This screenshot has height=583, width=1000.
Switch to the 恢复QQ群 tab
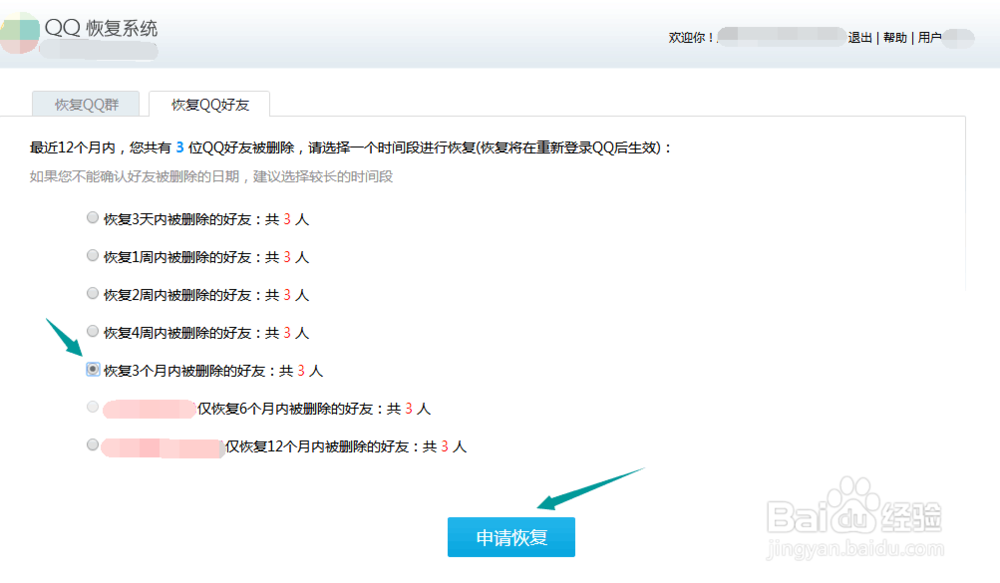[86, 105]
